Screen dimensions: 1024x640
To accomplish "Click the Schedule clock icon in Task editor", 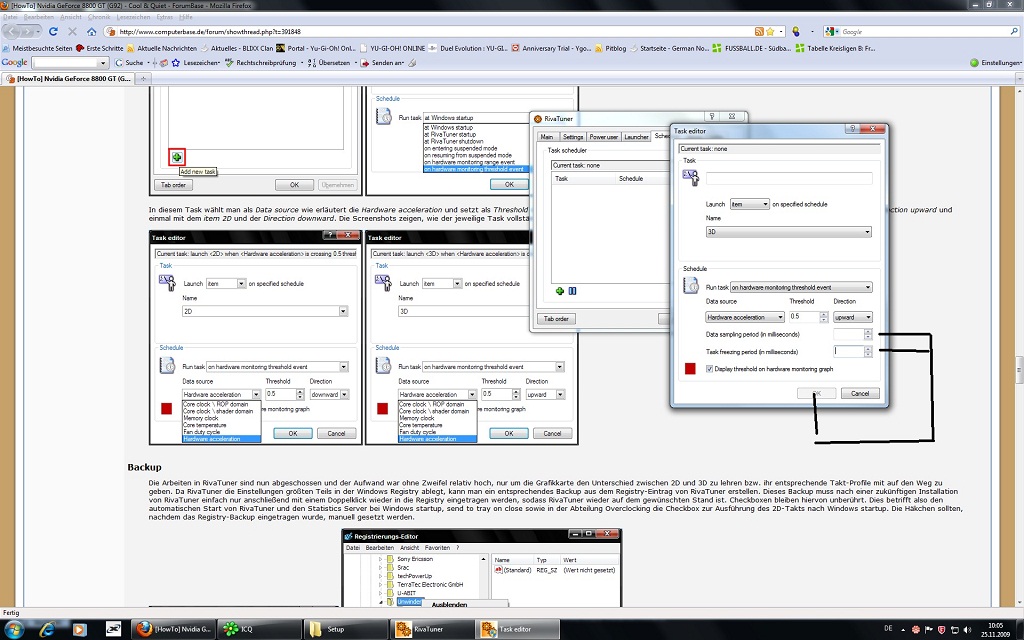I will (x=691, y=285).
